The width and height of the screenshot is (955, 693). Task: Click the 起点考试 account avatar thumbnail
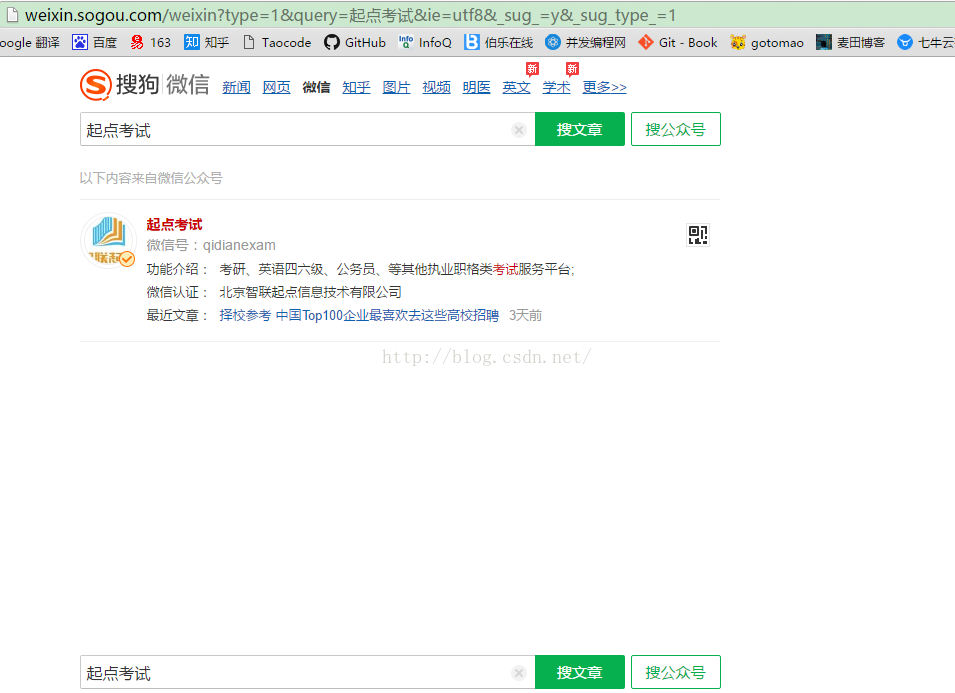tap(108, 240)
